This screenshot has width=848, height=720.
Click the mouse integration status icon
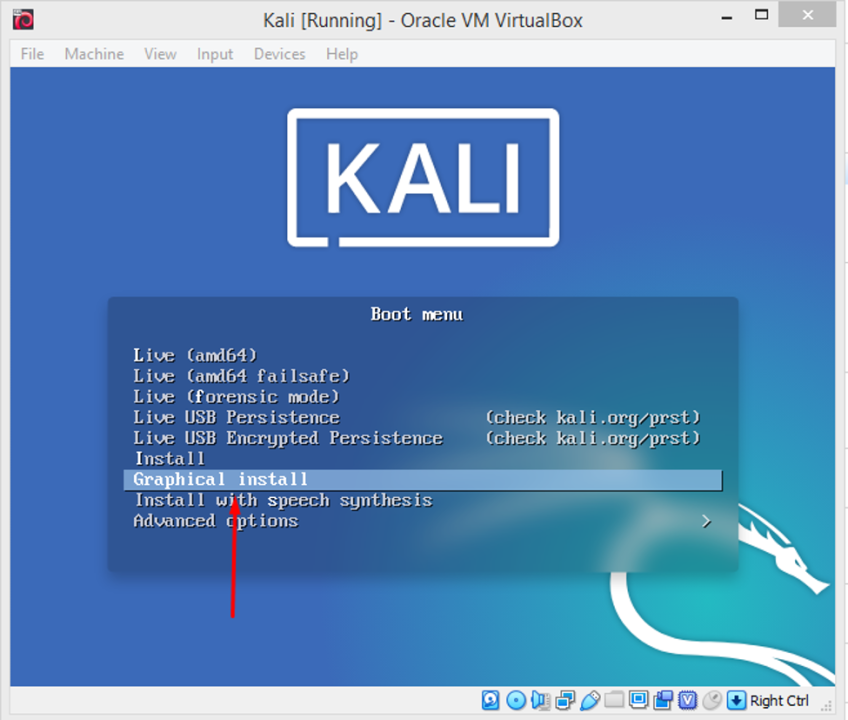[712, 700]
